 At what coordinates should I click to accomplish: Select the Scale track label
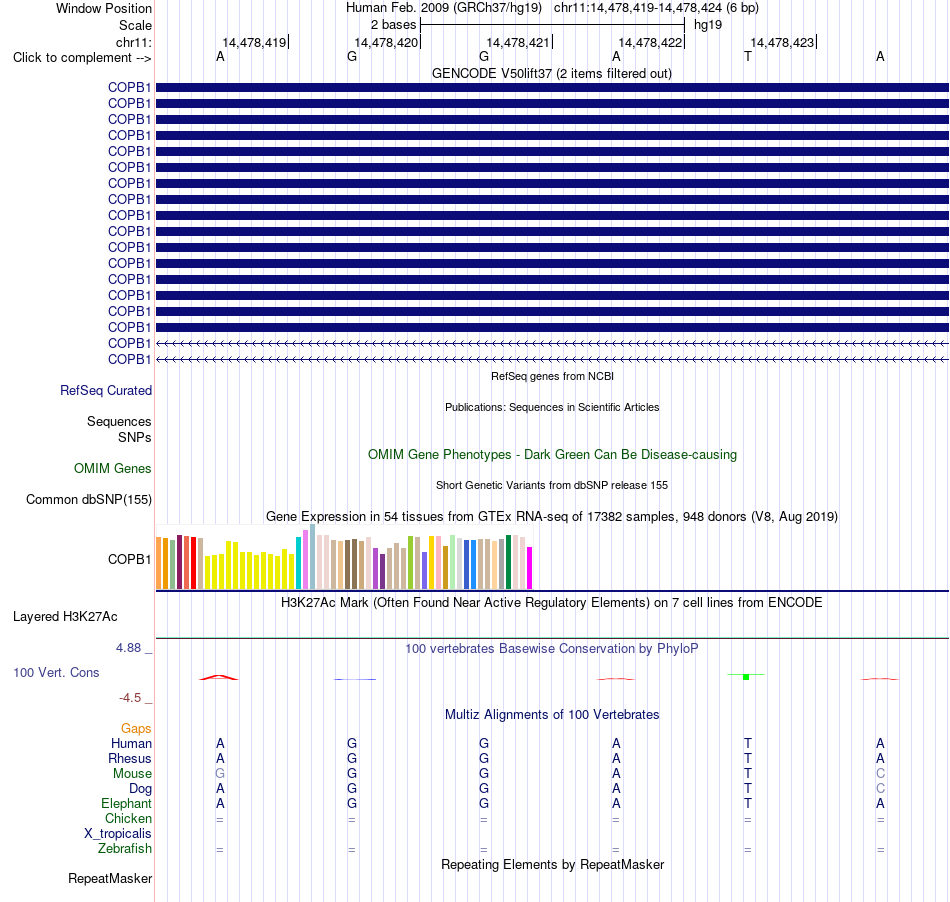[x=135, y=25]
